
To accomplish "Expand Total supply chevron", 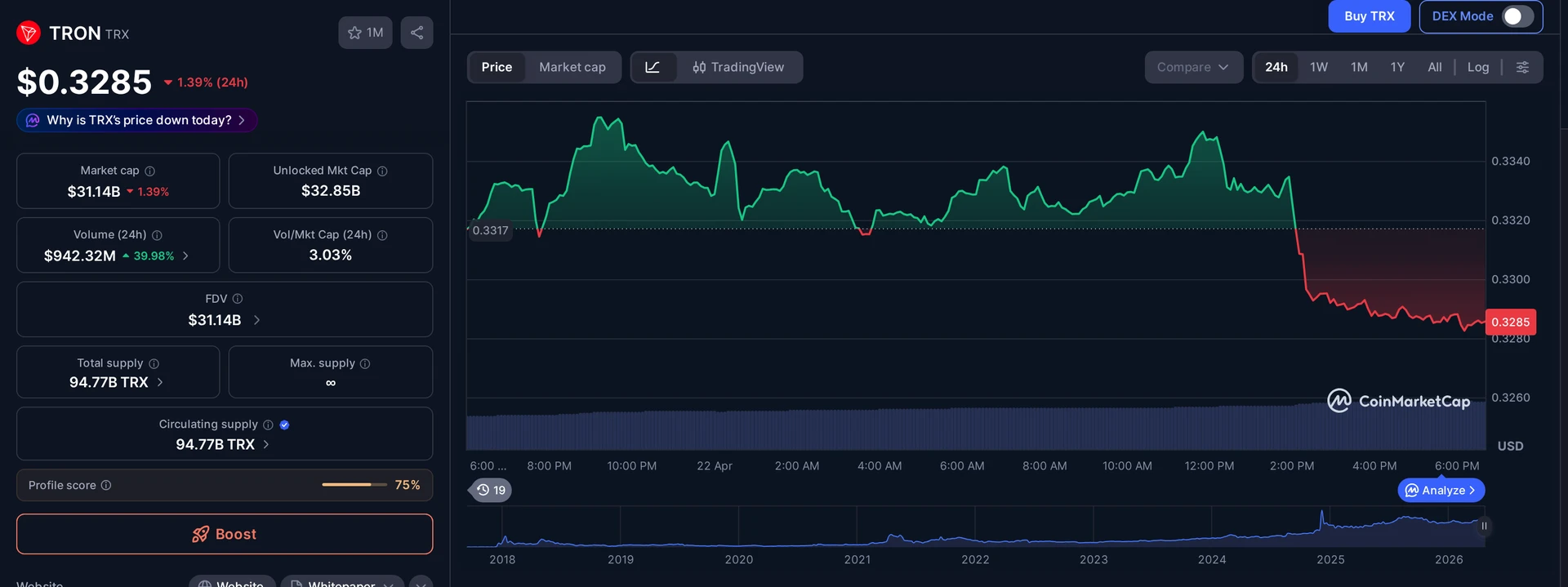I will click(x=160, y=382).
